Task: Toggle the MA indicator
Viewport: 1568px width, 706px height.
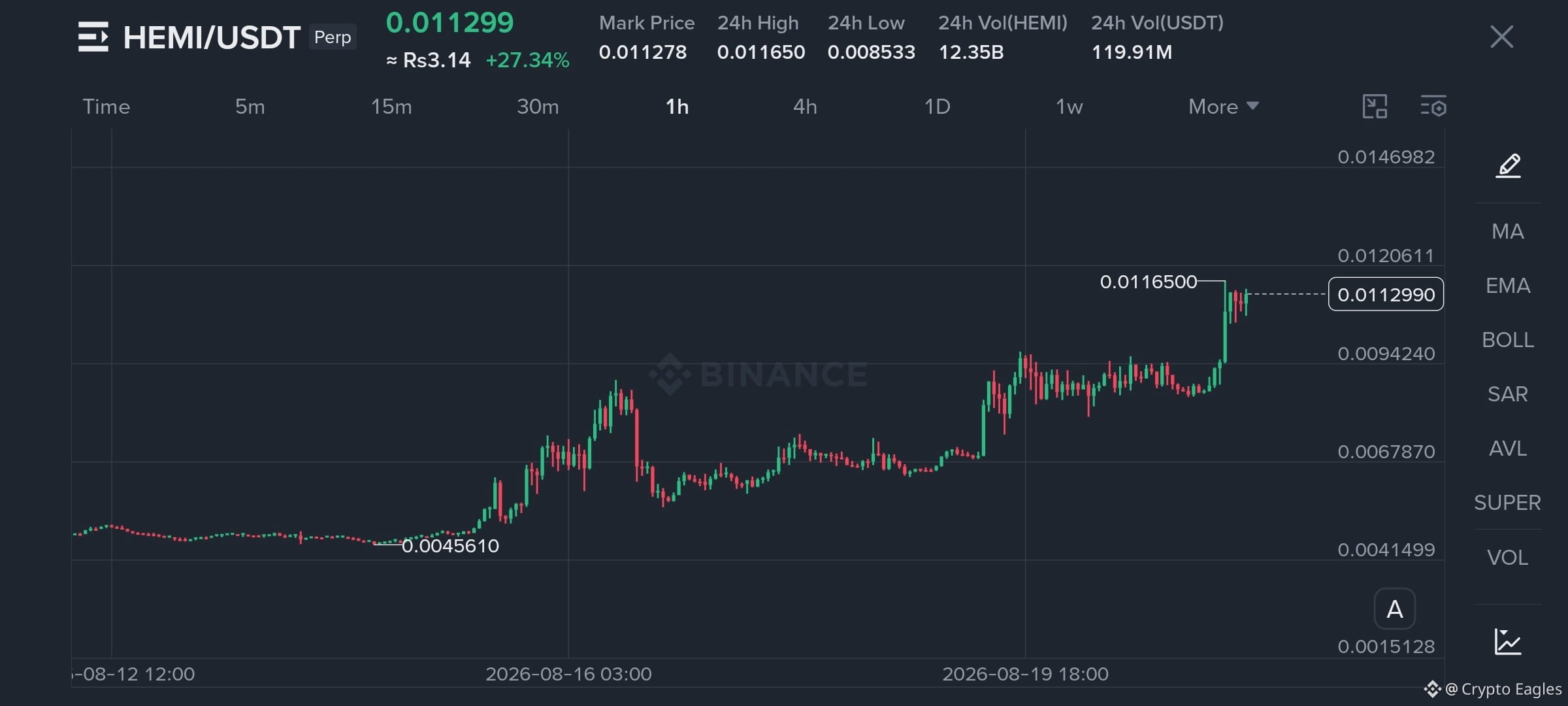Action: [x=1508, y=231]
